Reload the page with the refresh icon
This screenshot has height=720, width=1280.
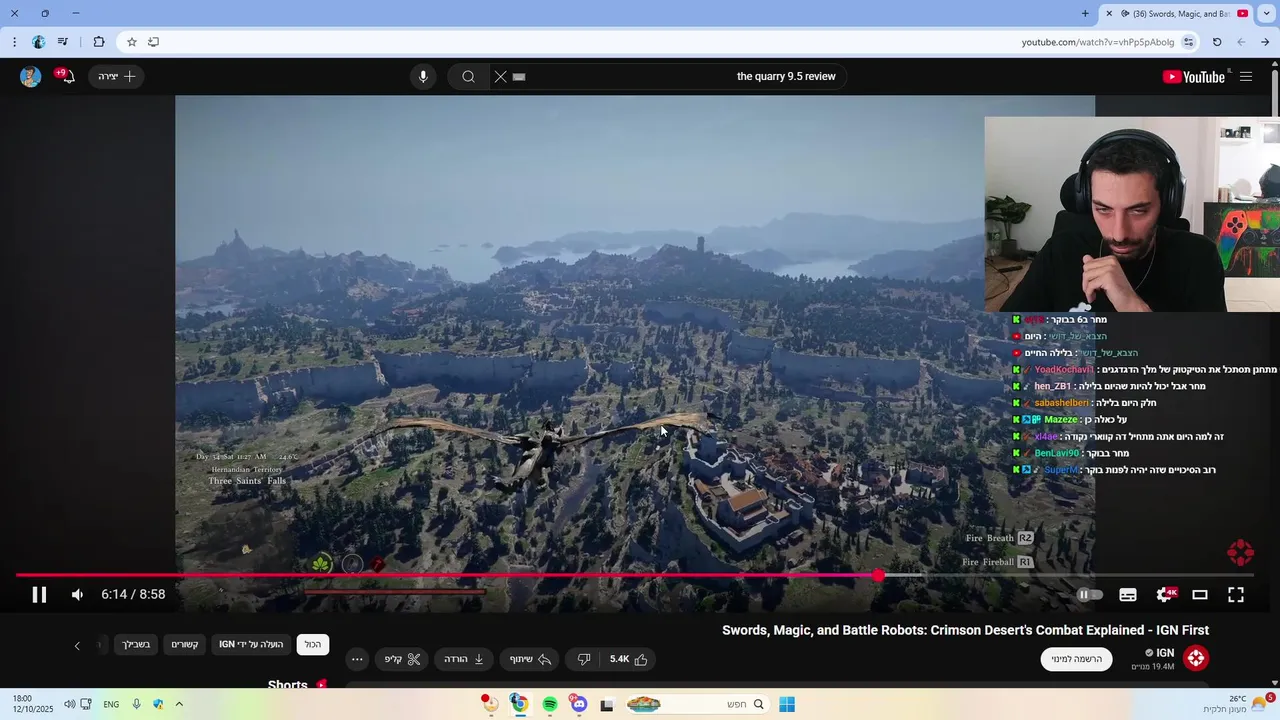1217,42
